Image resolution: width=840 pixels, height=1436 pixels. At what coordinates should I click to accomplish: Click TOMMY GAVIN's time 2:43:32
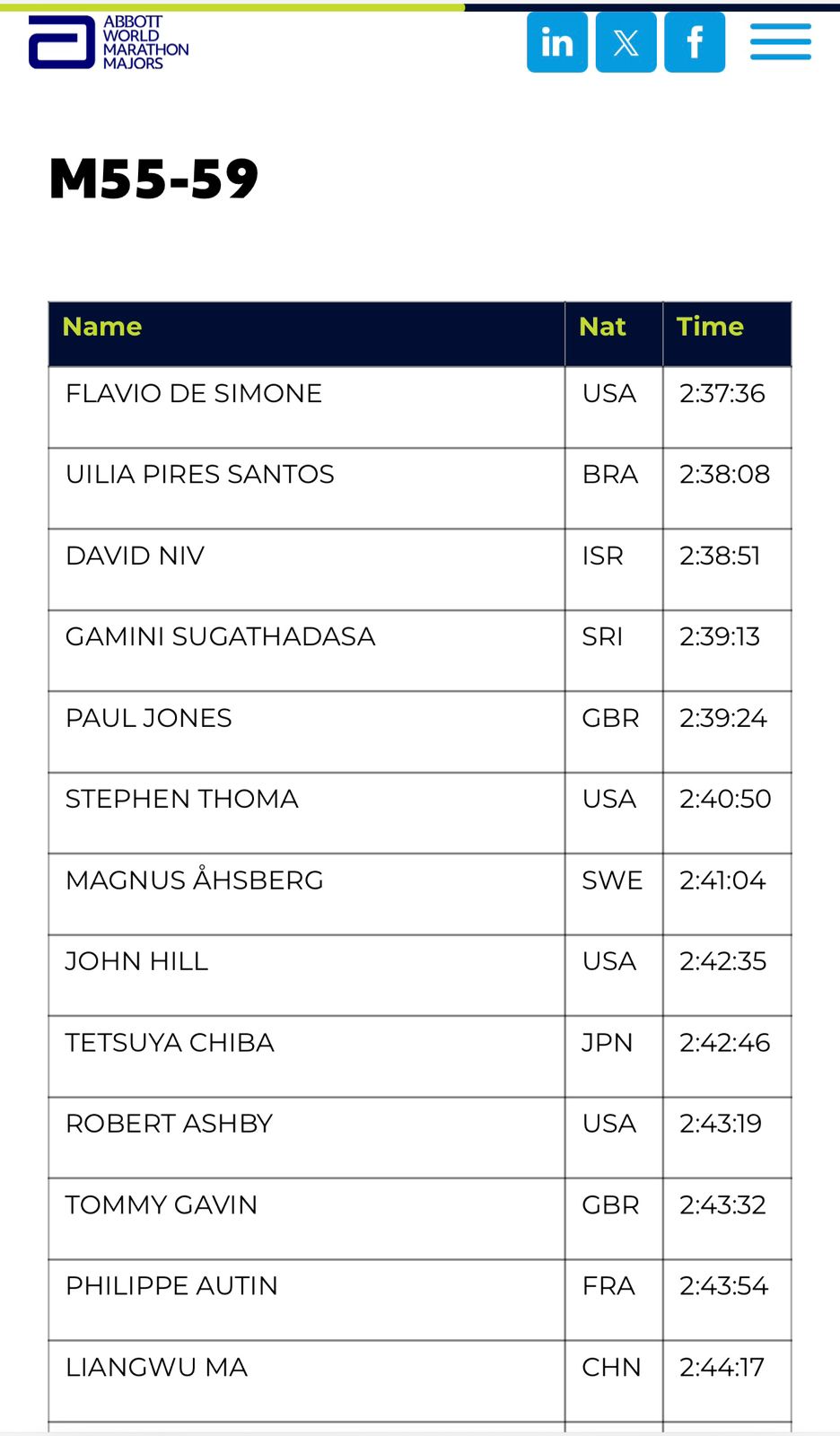coord(723,1204)
